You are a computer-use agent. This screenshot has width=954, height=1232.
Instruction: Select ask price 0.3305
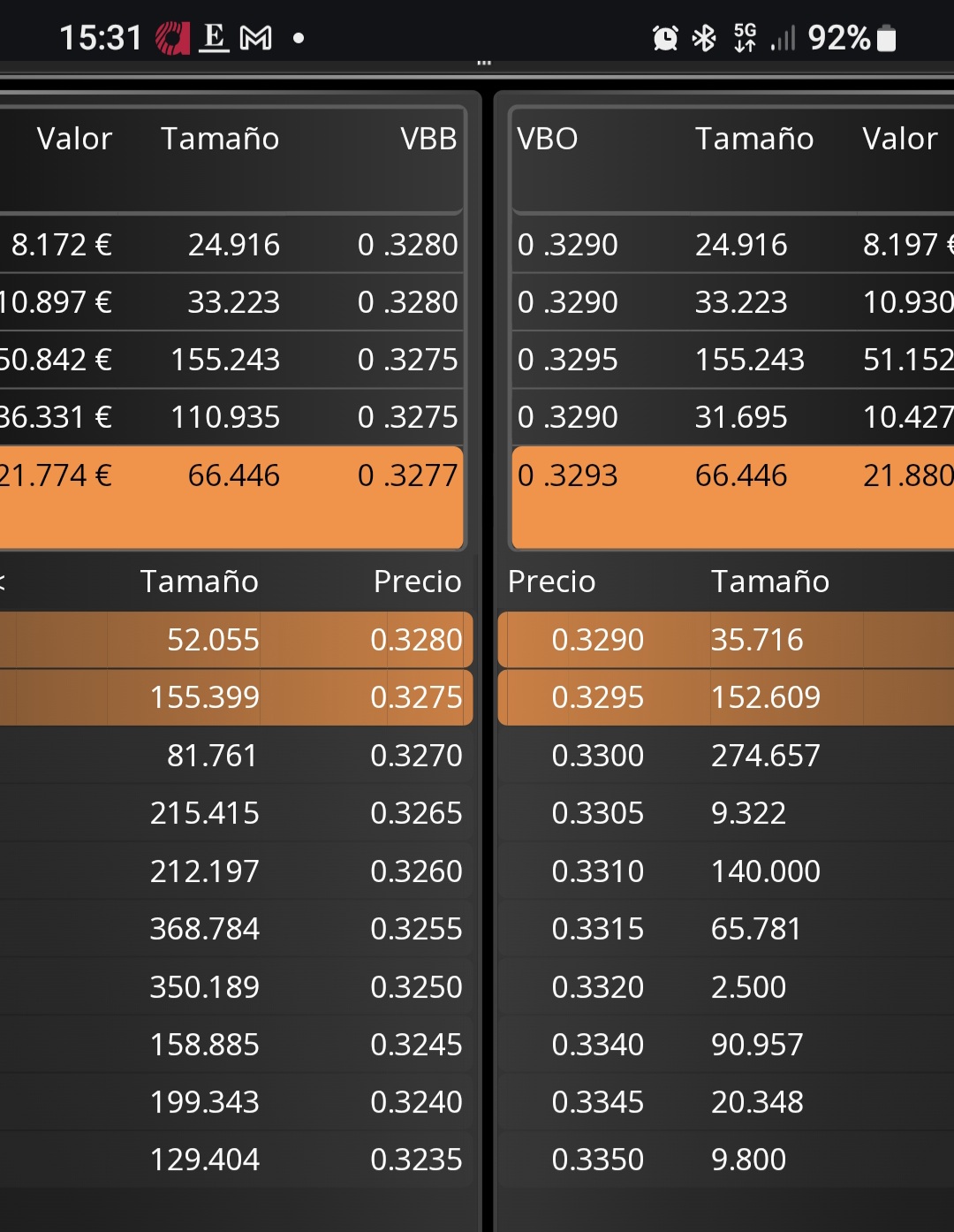coord(598,813)
